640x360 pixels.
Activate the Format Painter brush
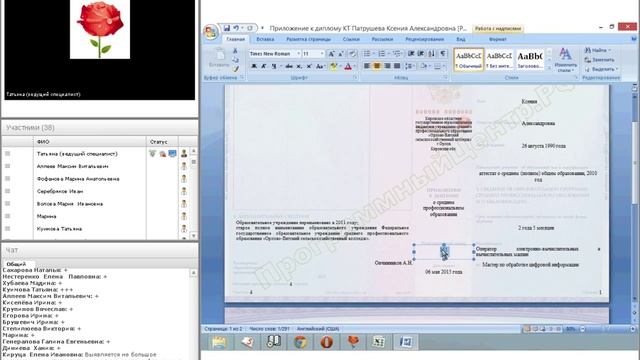pyautogui.click(x=236, y=69)
